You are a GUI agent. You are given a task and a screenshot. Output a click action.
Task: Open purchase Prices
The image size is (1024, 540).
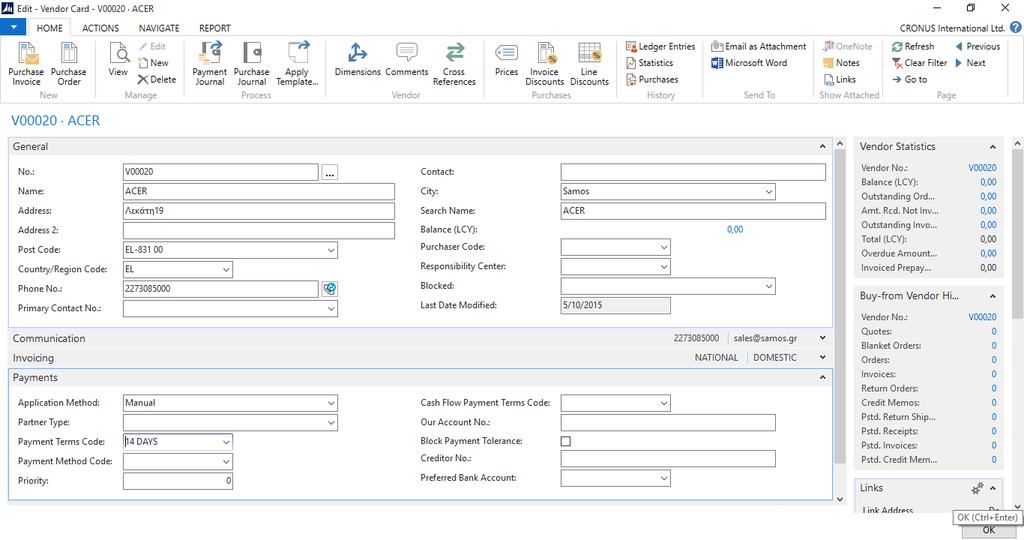[x=506, y=59]
